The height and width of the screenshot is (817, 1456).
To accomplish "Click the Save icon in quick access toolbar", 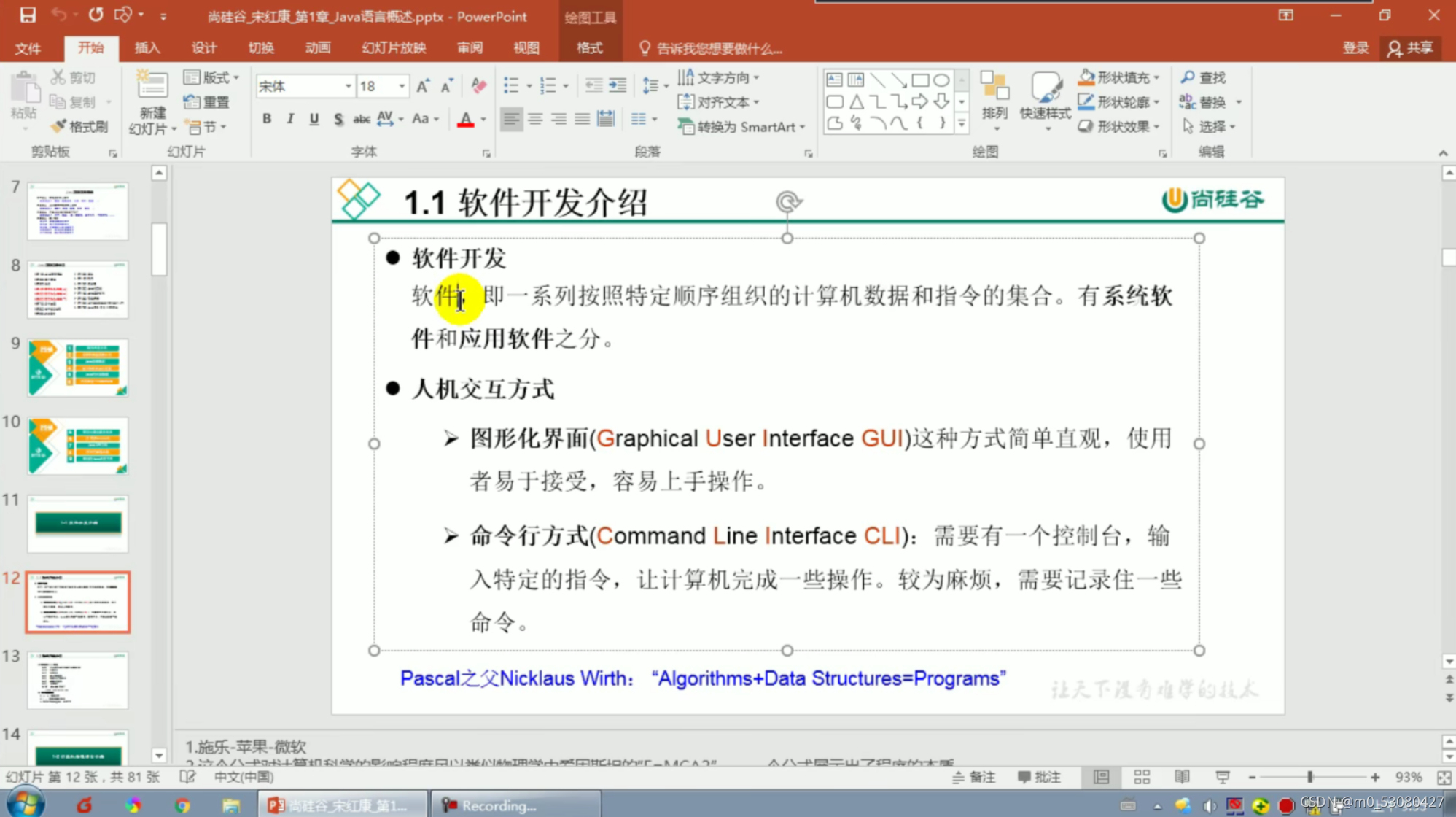I will point(28,15).
